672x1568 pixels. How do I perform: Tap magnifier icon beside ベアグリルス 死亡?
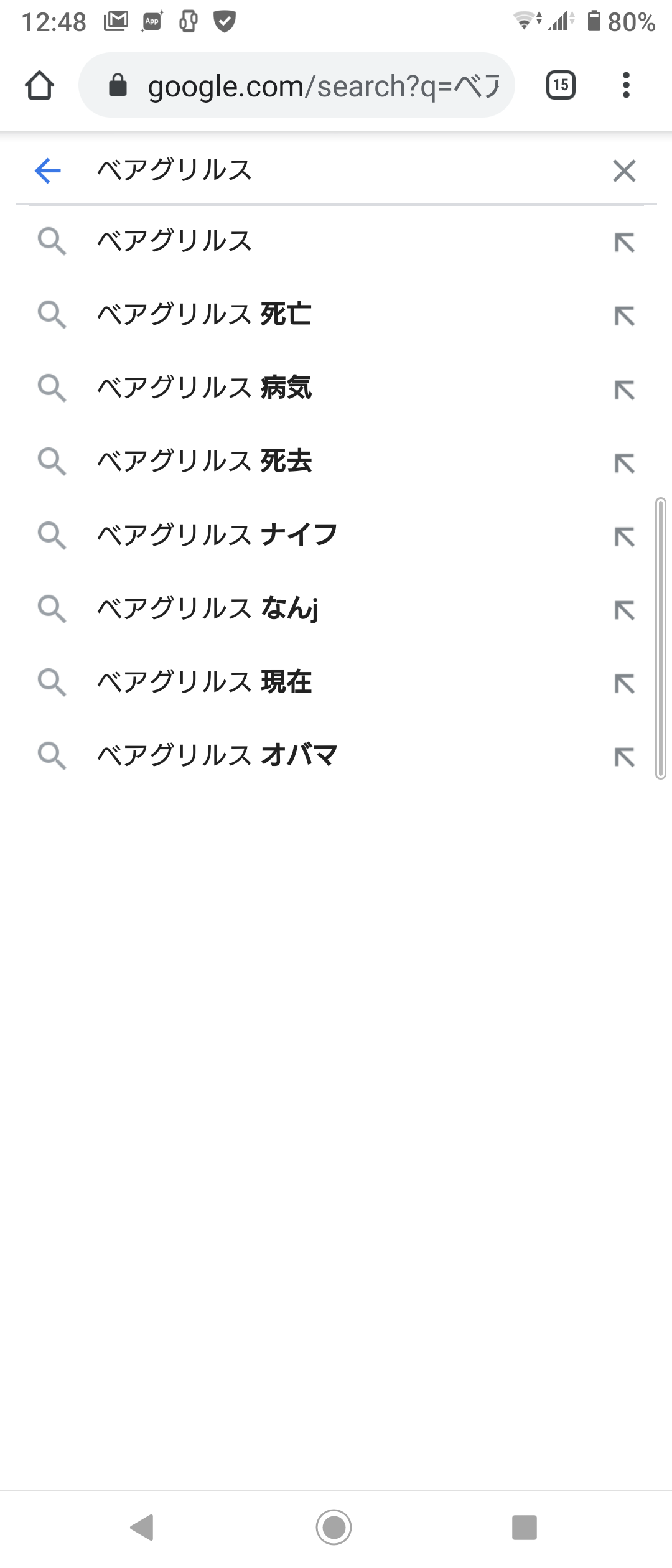pos(52,315)
